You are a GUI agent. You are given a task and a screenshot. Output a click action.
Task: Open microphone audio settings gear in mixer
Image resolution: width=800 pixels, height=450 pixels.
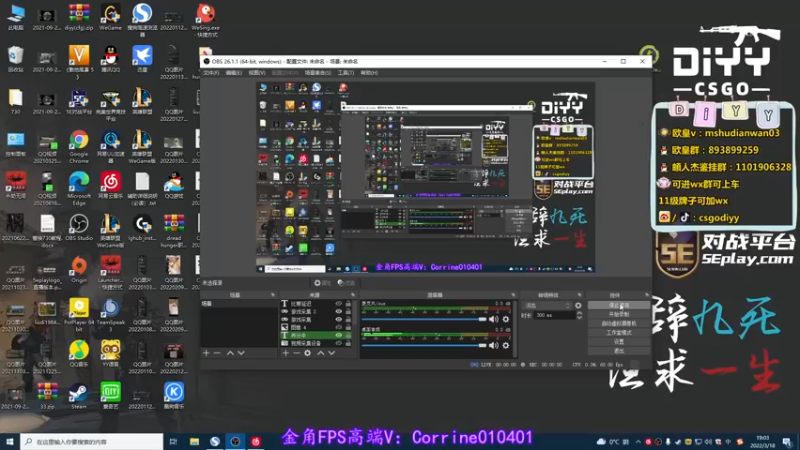(x=506, y=319)
